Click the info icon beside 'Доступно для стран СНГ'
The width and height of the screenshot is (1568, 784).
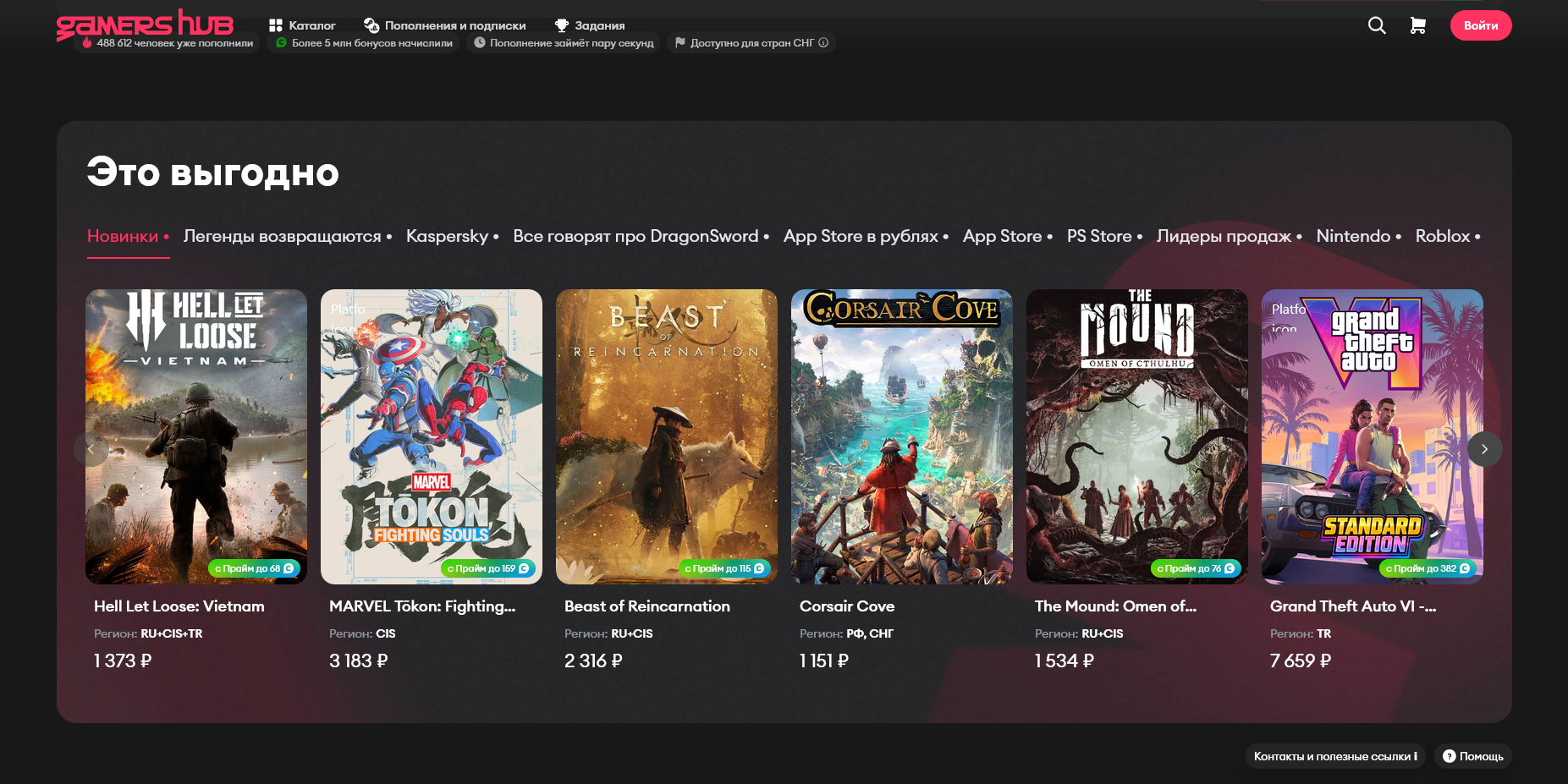pyautogui.click(x=823, y=42)
